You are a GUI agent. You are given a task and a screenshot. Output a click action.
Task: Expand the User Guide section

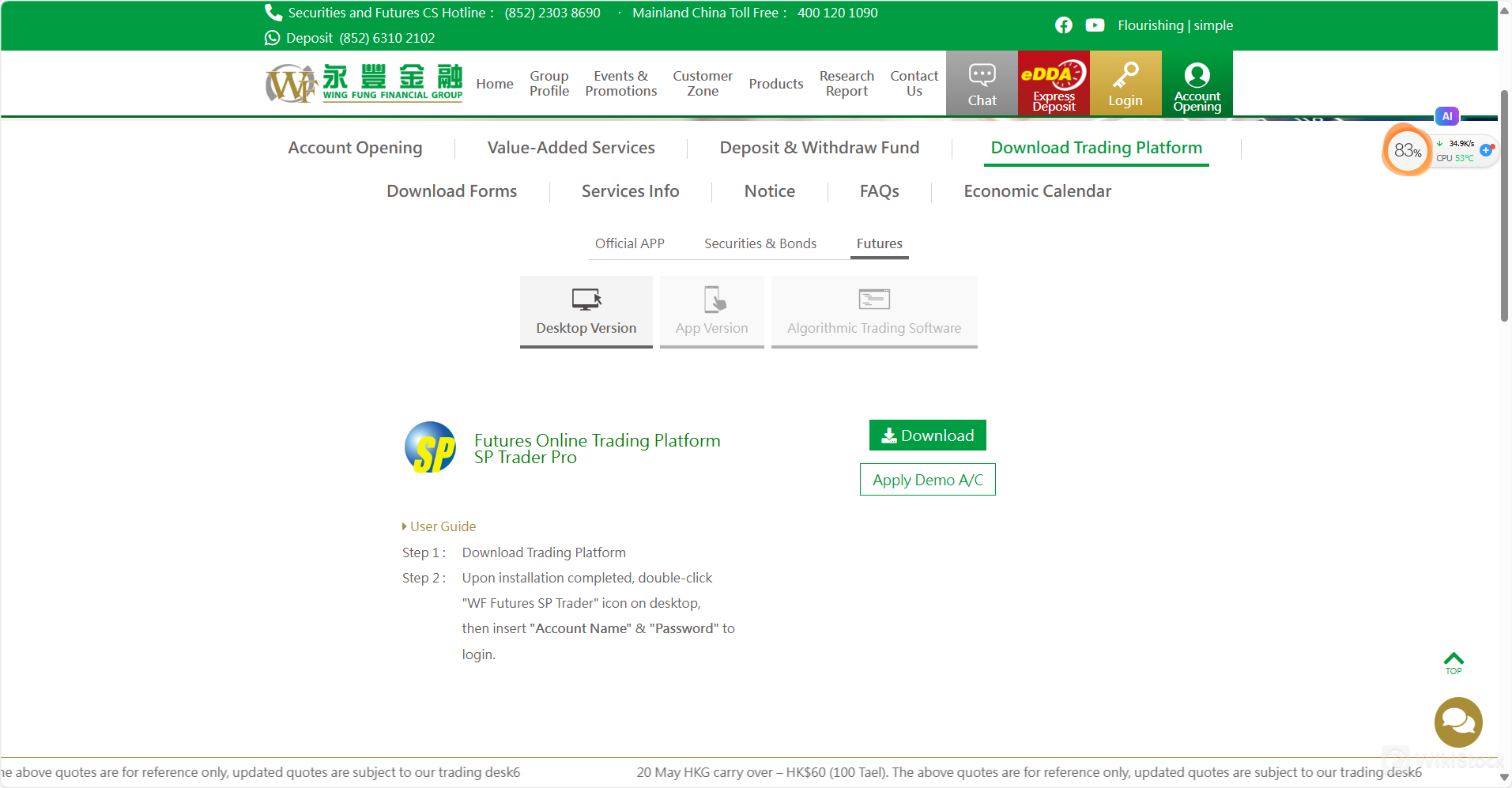pyautogui.click(x=439, y=526)
